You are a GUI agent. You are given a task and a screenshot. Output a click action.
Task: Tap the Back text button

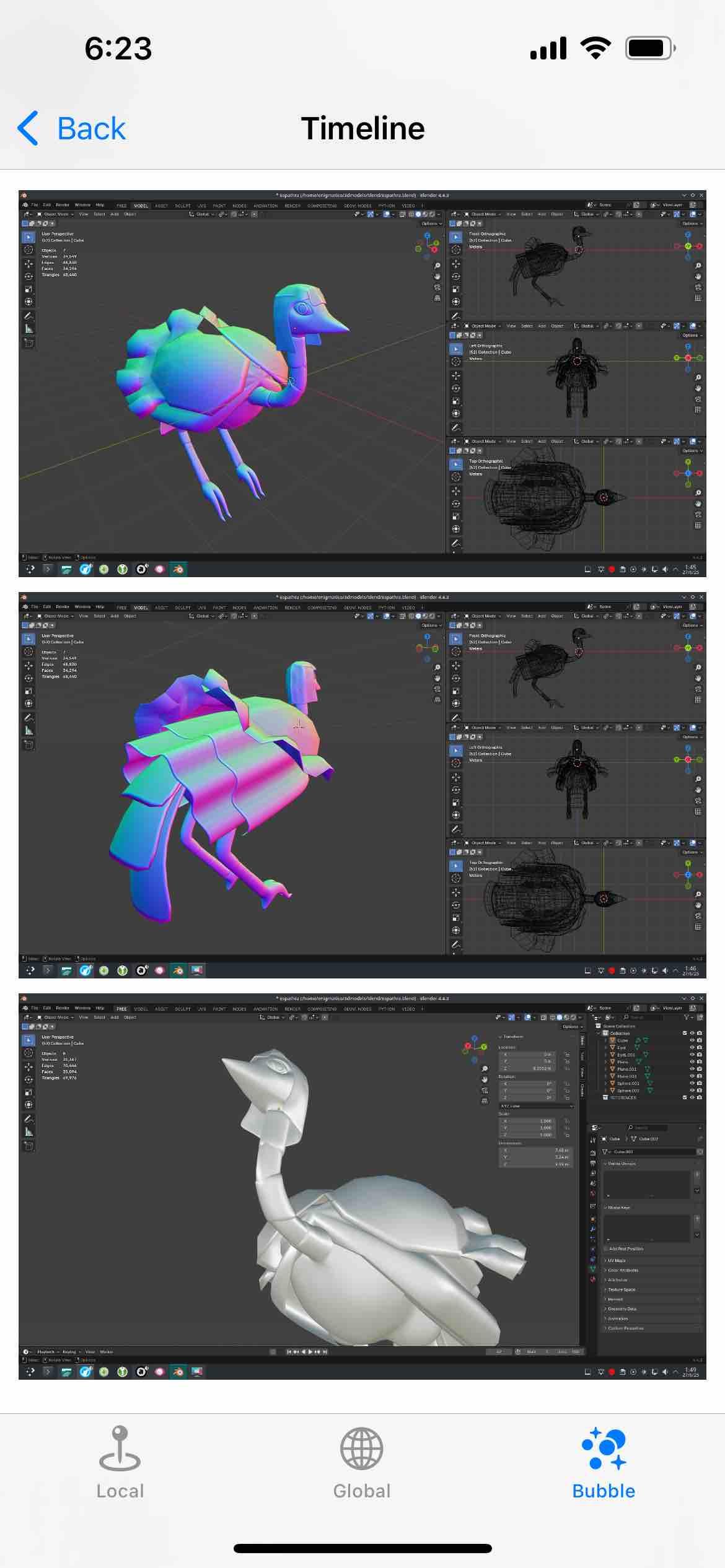coord(91,129)
